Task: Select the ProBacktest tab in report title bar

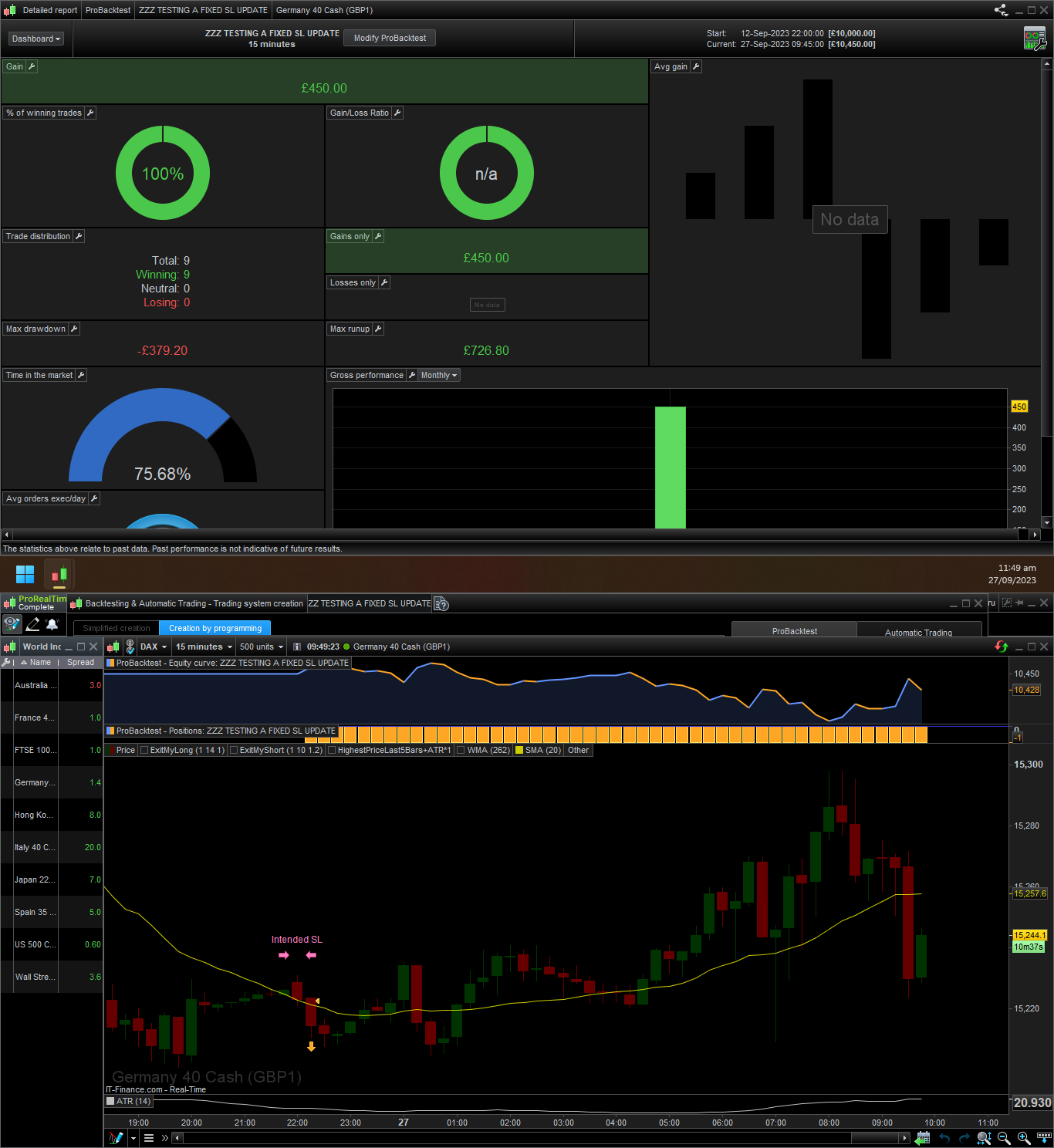Action: tap(108, 10)
